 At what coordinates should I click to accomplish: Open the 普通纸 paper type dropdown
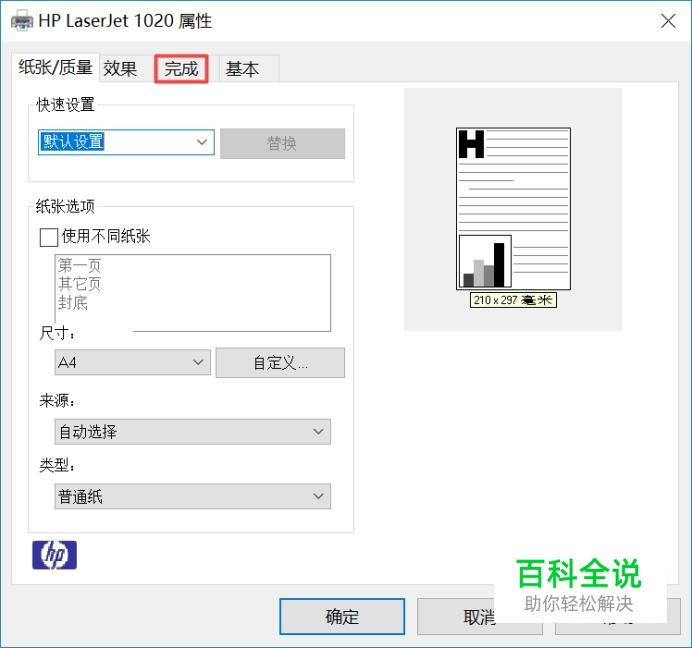click(192, 496)
